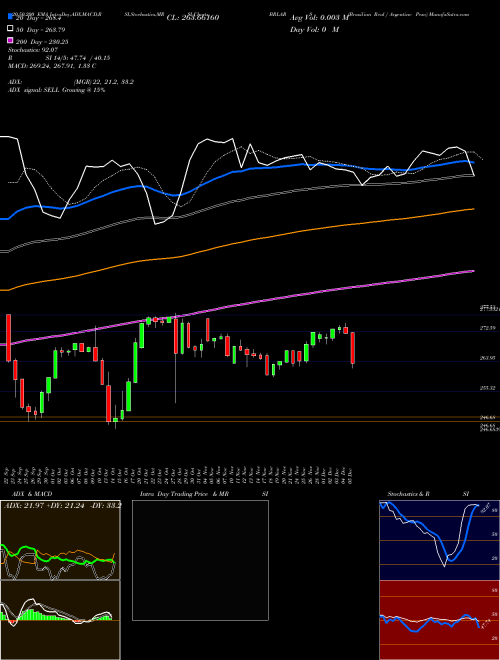
Task: Click the magenta 200 Day legend swatch
Action: [x=10, y=40]
